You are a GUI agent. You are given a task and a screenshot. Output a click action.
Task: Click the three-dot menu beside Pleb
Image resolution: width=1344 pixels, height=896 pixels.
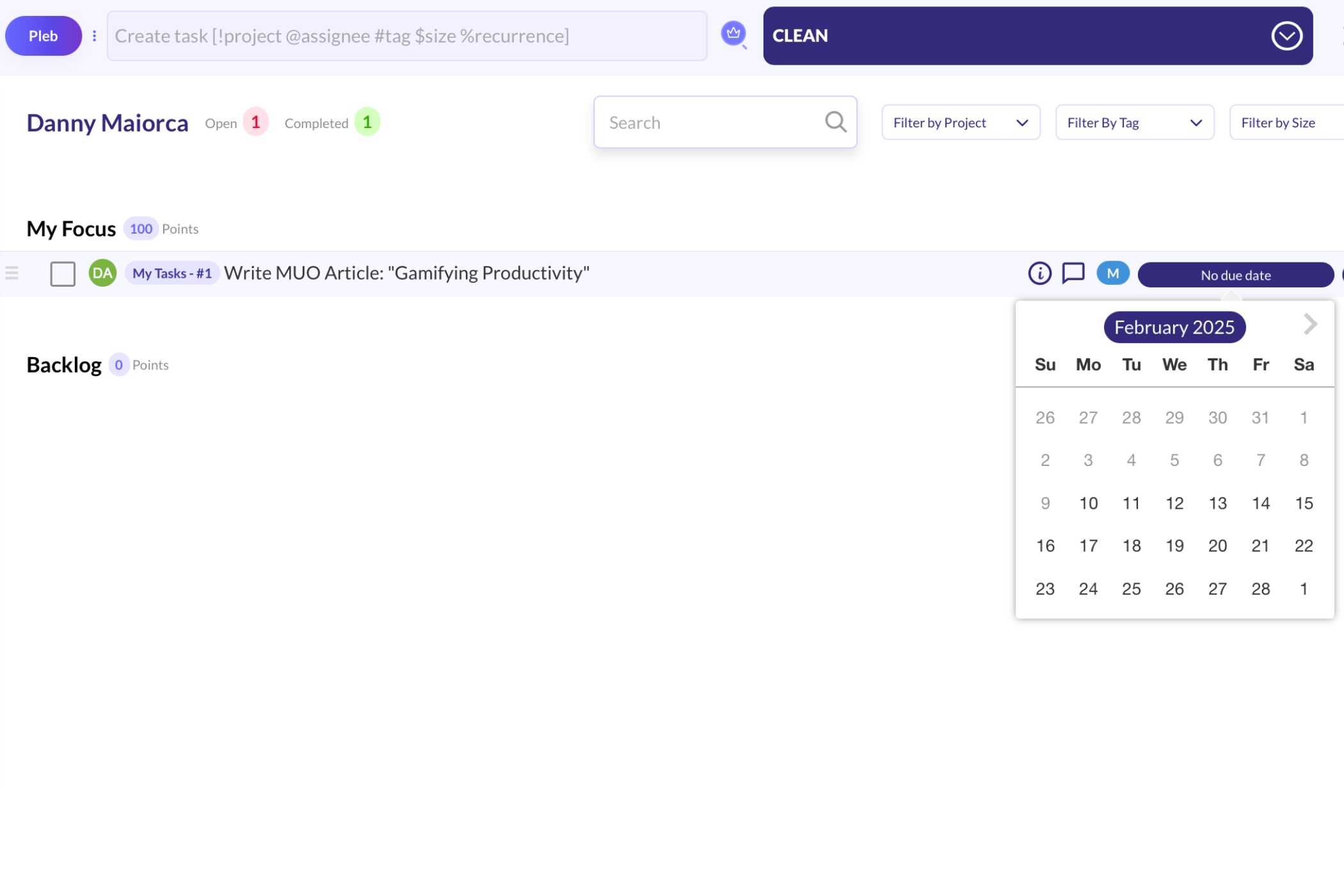pyautogui.click(x=95, y=36)
